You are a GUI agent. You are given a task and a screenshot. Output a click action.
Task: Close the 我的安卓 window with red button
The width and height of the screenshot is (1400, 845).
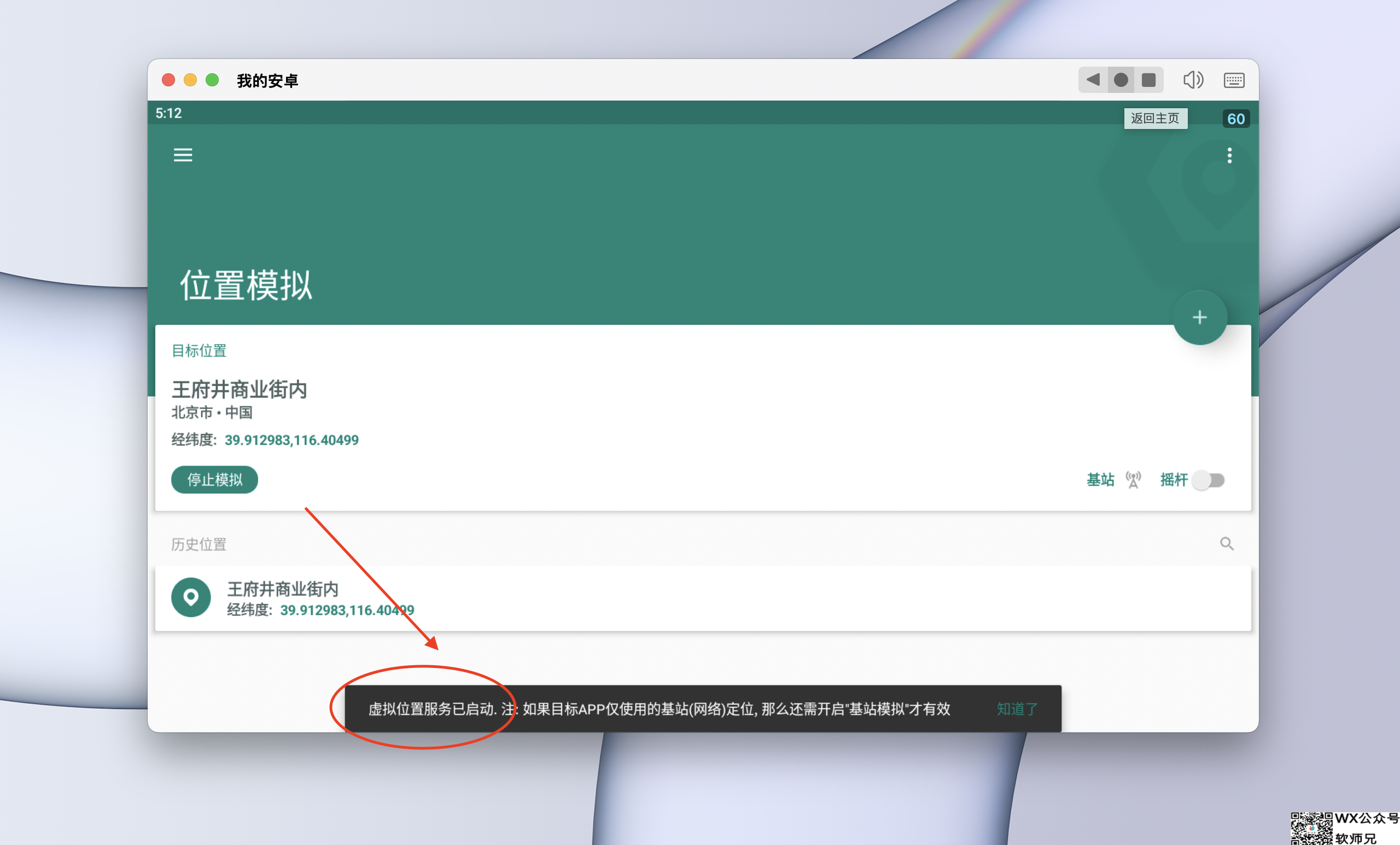pos(168,80)
